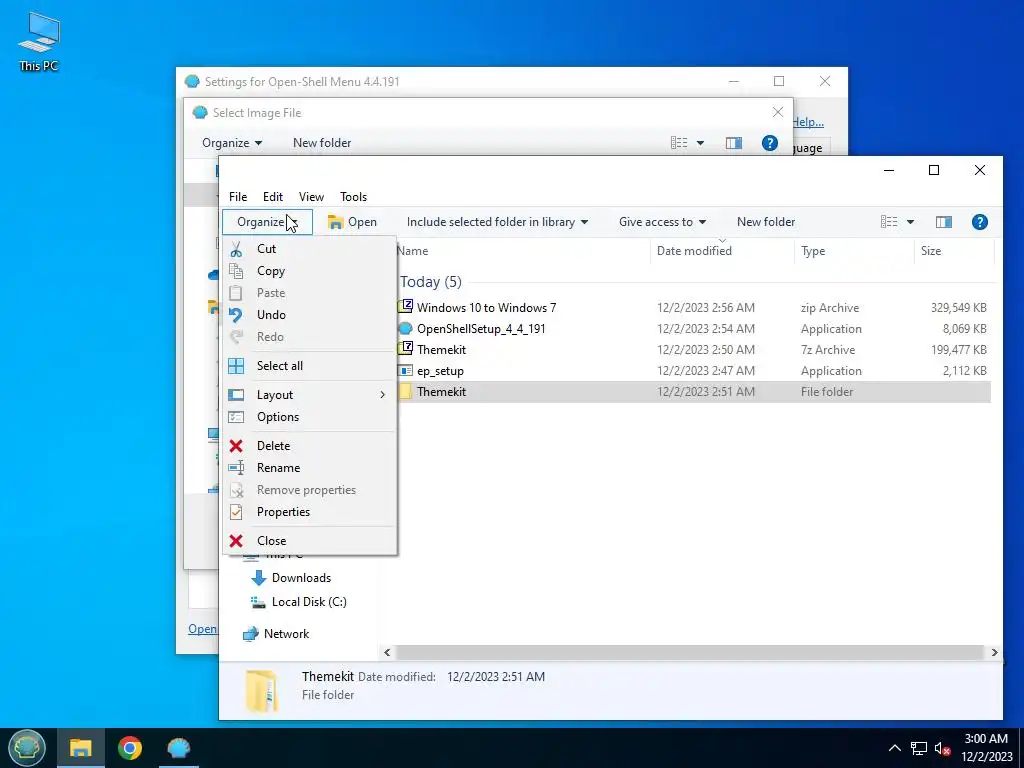1024x768 pixels.
Task: Toggle the preview pane icon in front window
Action: click(x=944, y=222)
